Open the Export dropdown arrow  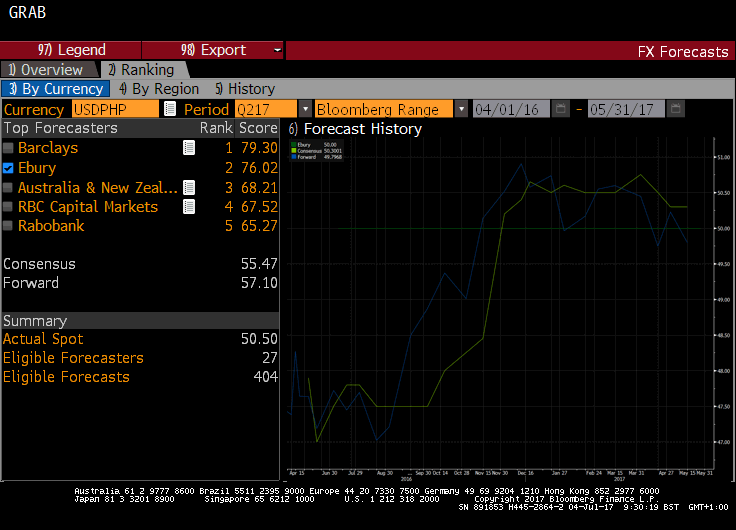[x=277, y=50]
